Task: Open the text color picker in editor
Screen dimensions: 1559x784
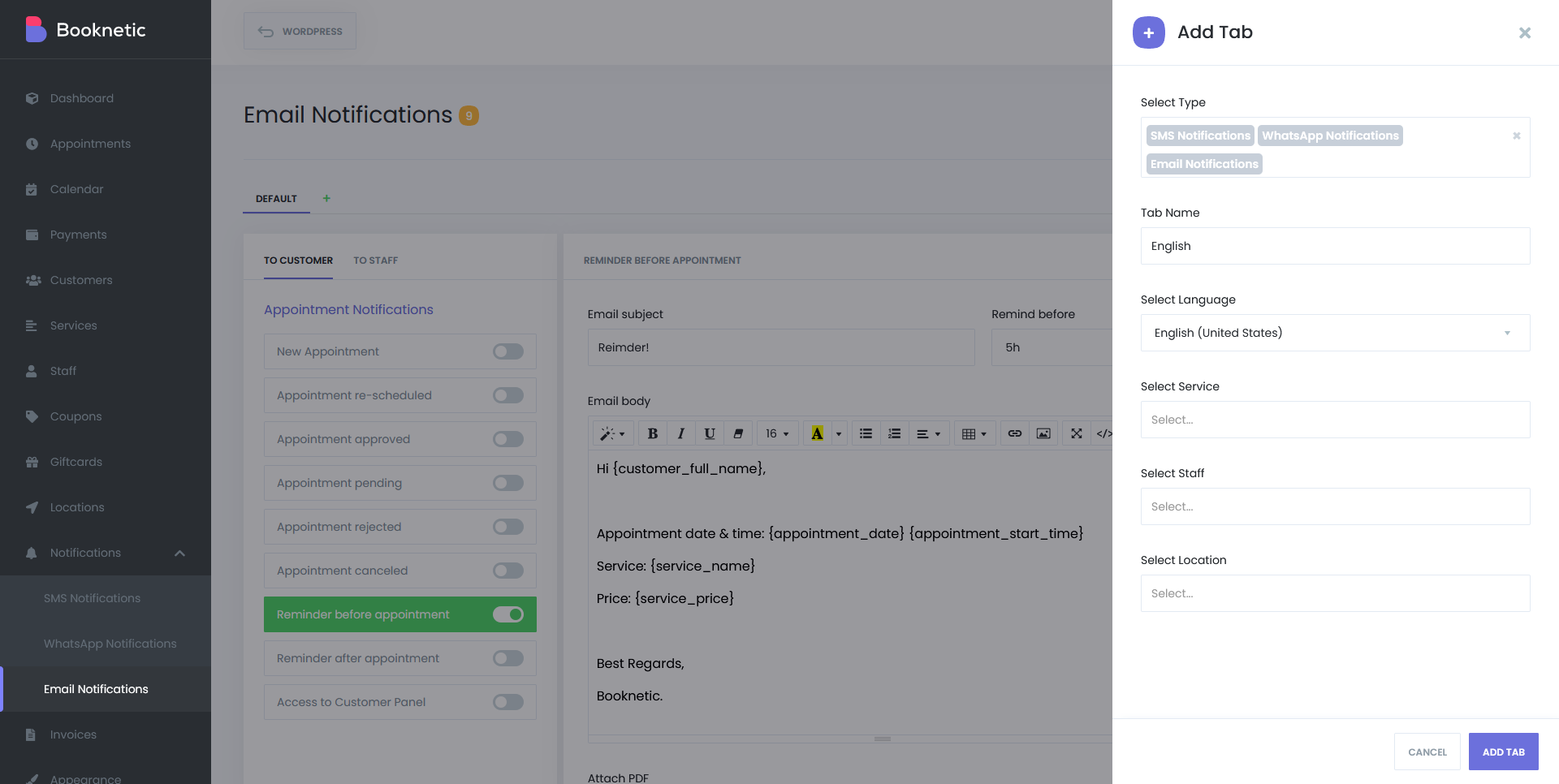Action: coord(817,433)
